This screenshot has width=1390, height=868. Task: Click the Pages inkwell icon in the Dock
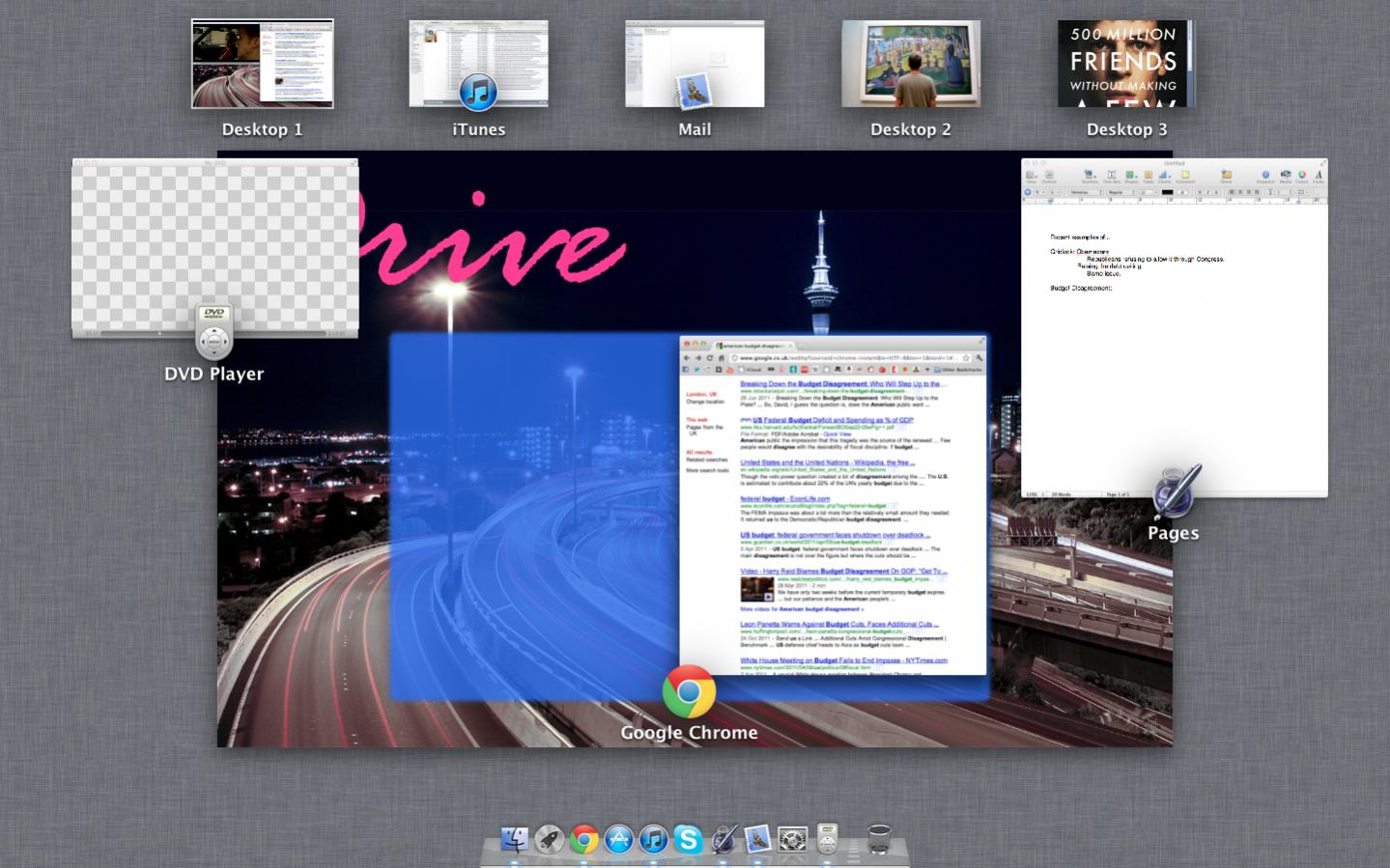click(723, 839)
